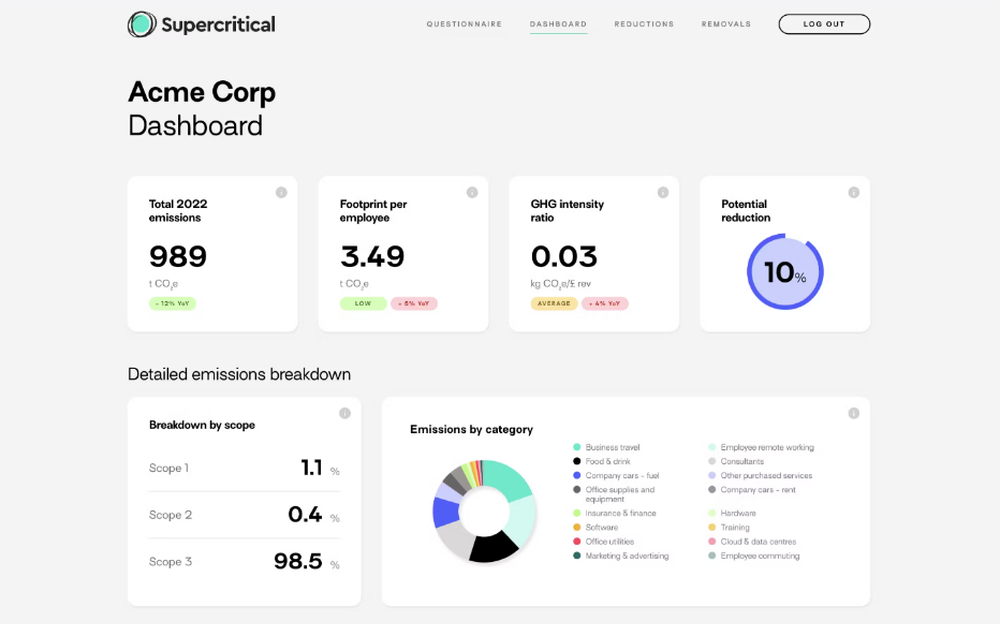Go to the Removals nav item

[726, 24]
